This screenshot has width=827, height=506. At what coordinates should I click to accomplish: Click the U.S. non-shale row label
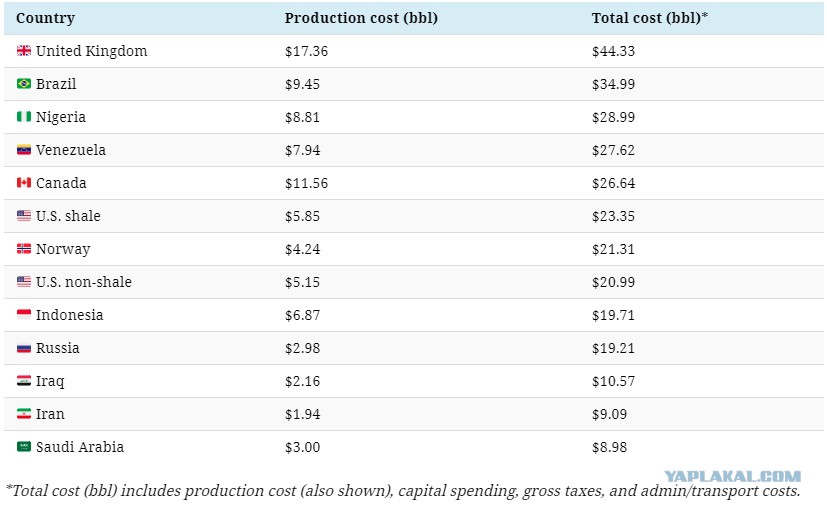pos(84,282)
